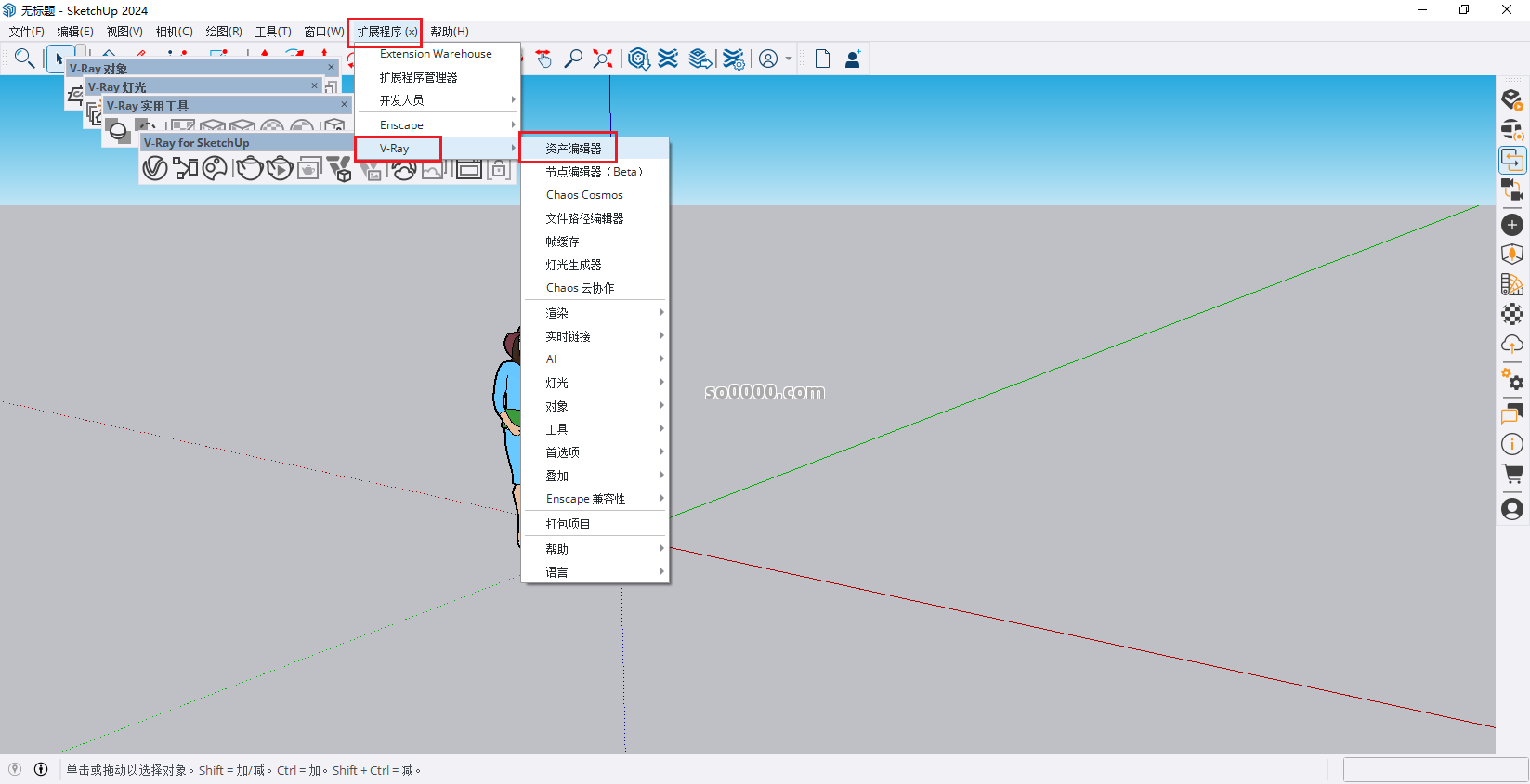Select the arrow Select tool
This screenshot has height=784, width=1530.
coord(59,58)
